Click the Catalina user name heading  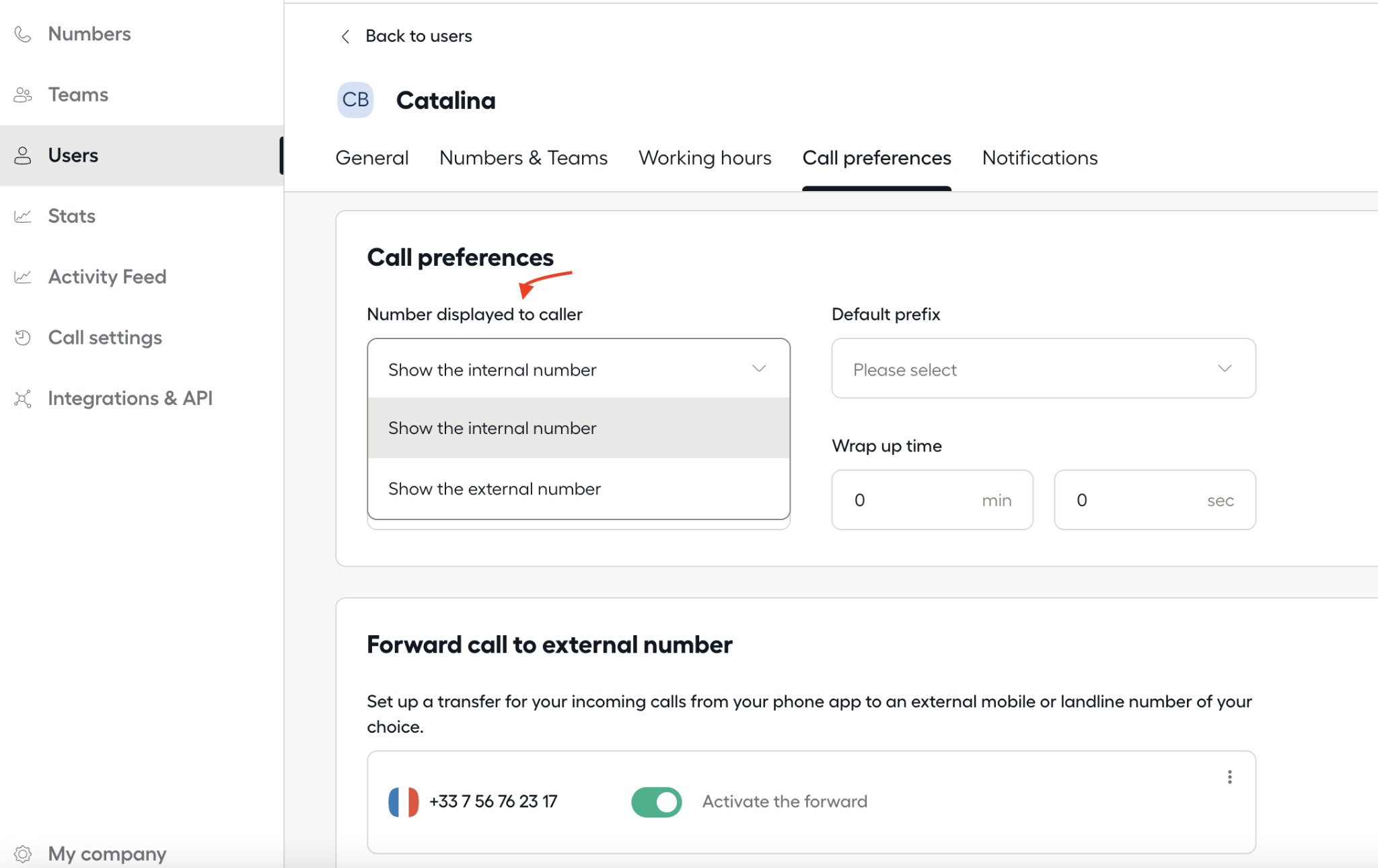(x=445, y=100)
